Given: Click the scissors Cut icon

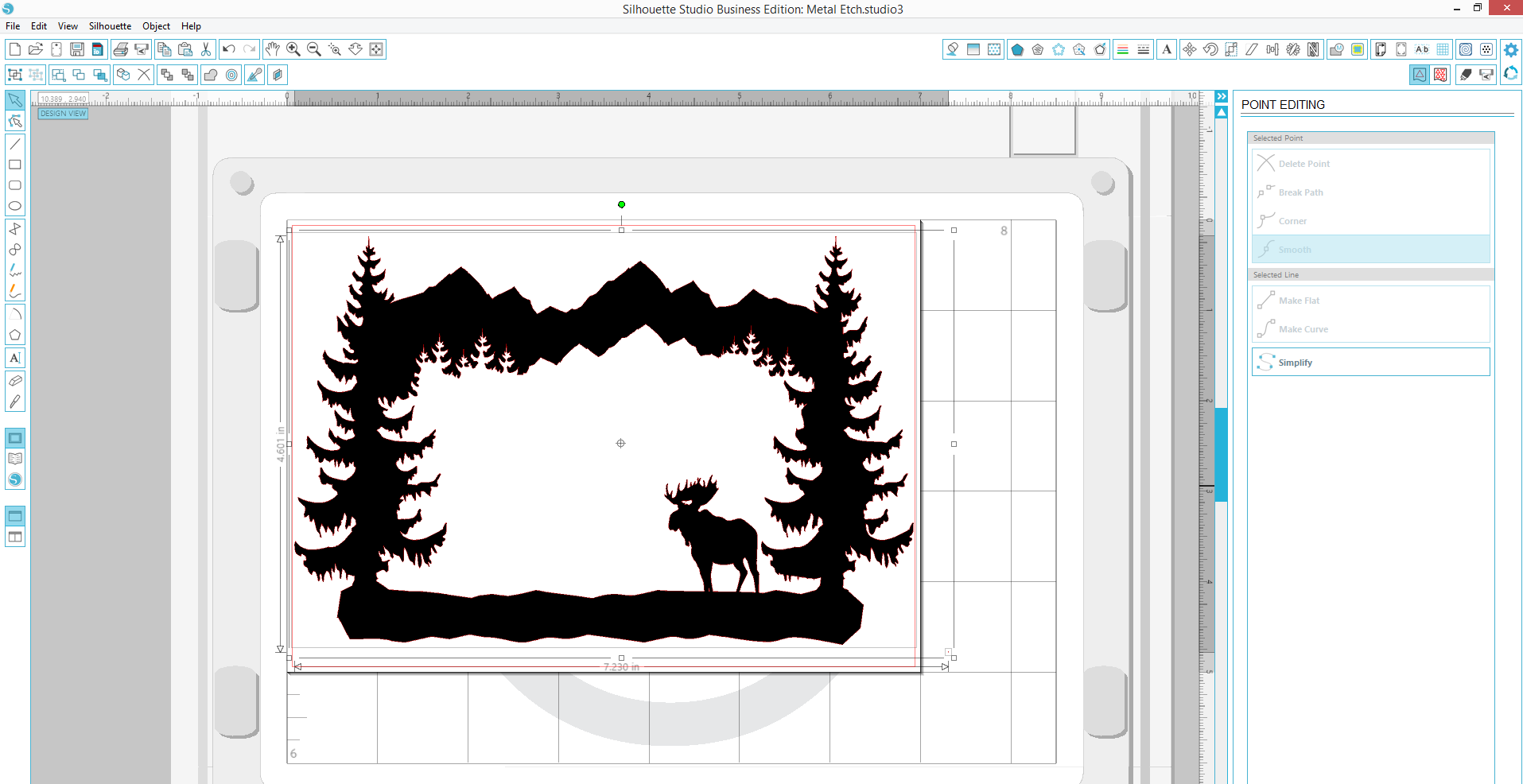Looking at the screenshot, I should (x=206, y=49).
